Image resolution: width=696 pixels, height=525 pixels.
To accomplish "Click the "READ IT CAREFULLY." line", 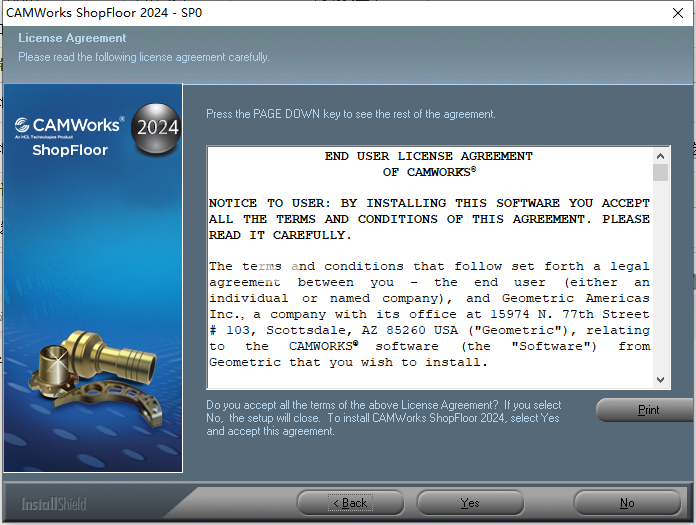I will coord(280,235).
